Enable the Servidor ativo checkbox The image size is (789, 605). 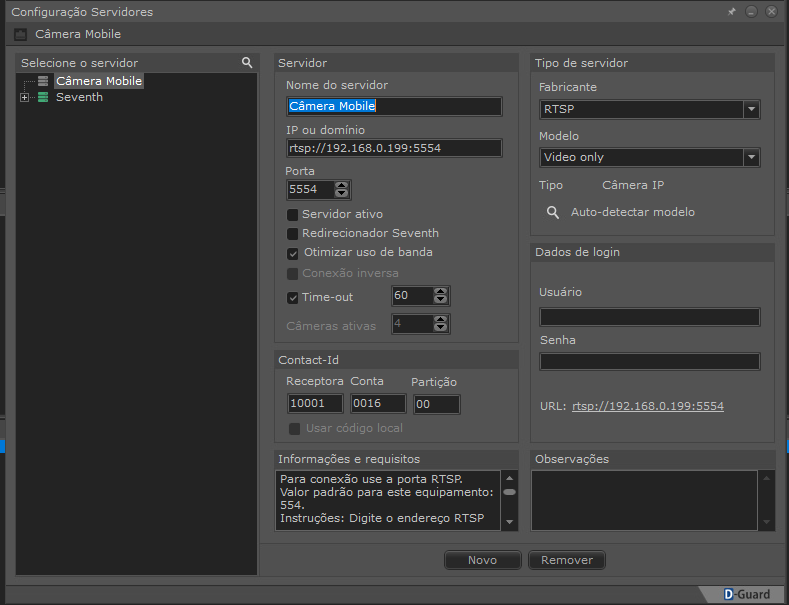pyautogui.click(x=293, y=214)
